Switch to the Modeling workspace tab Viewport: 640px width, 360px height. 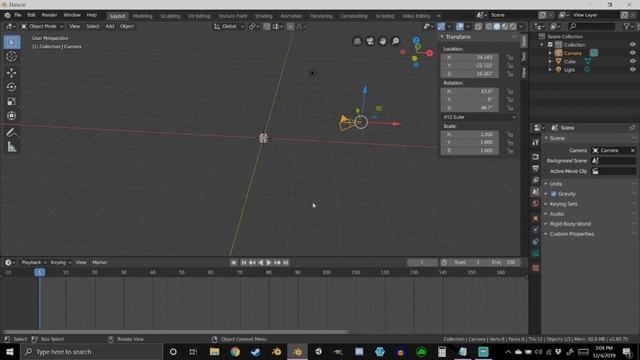[x=142, y=16]
